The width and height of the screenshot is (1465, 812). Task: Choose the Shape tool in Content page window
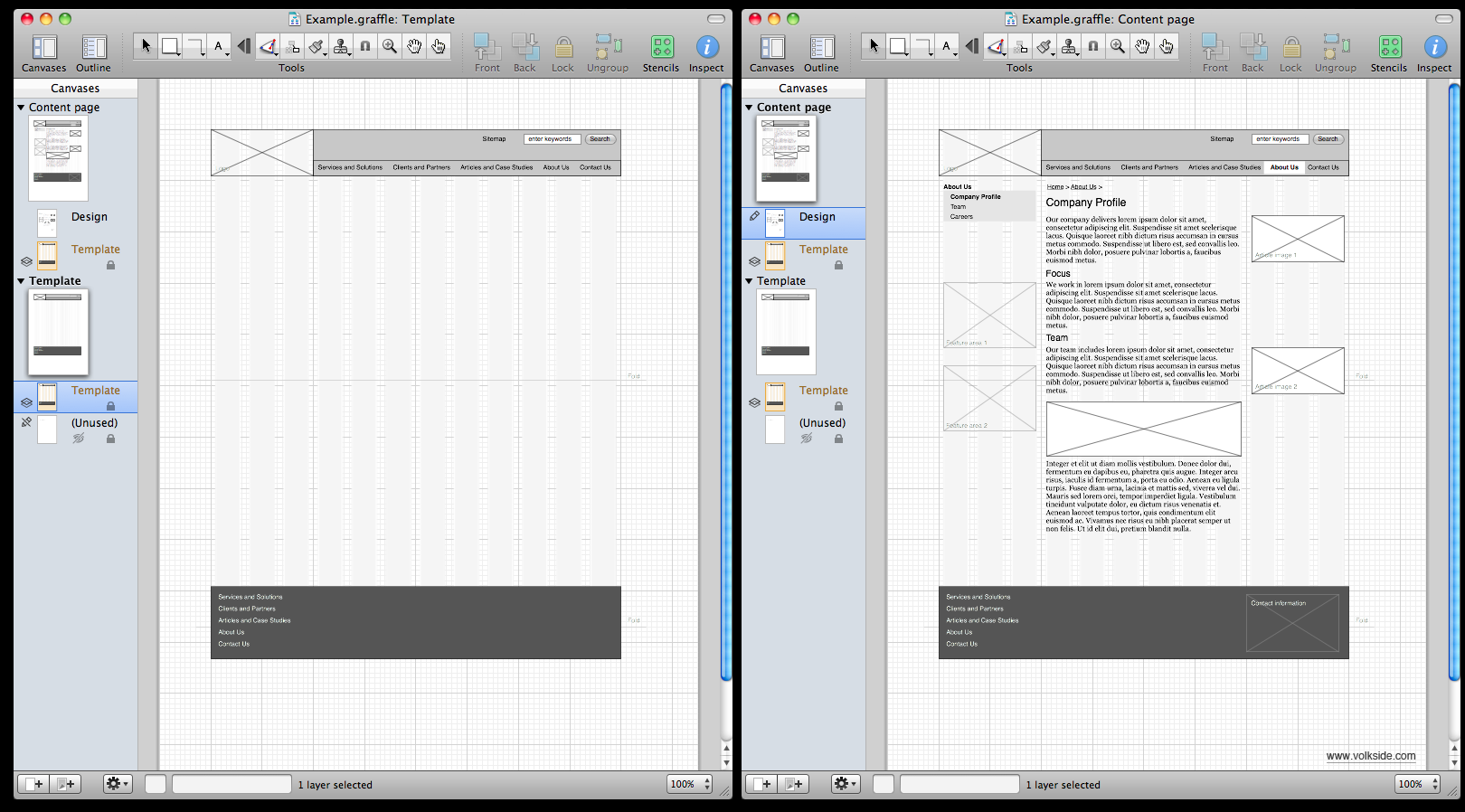898,46
